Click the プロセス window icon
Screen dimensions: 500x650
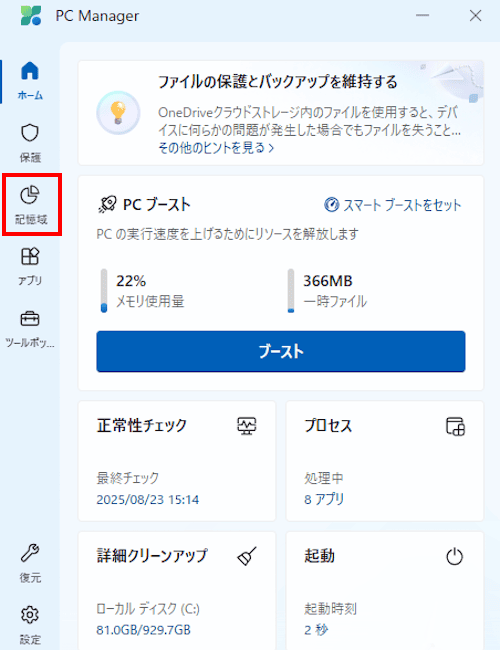tap(455, 426)
